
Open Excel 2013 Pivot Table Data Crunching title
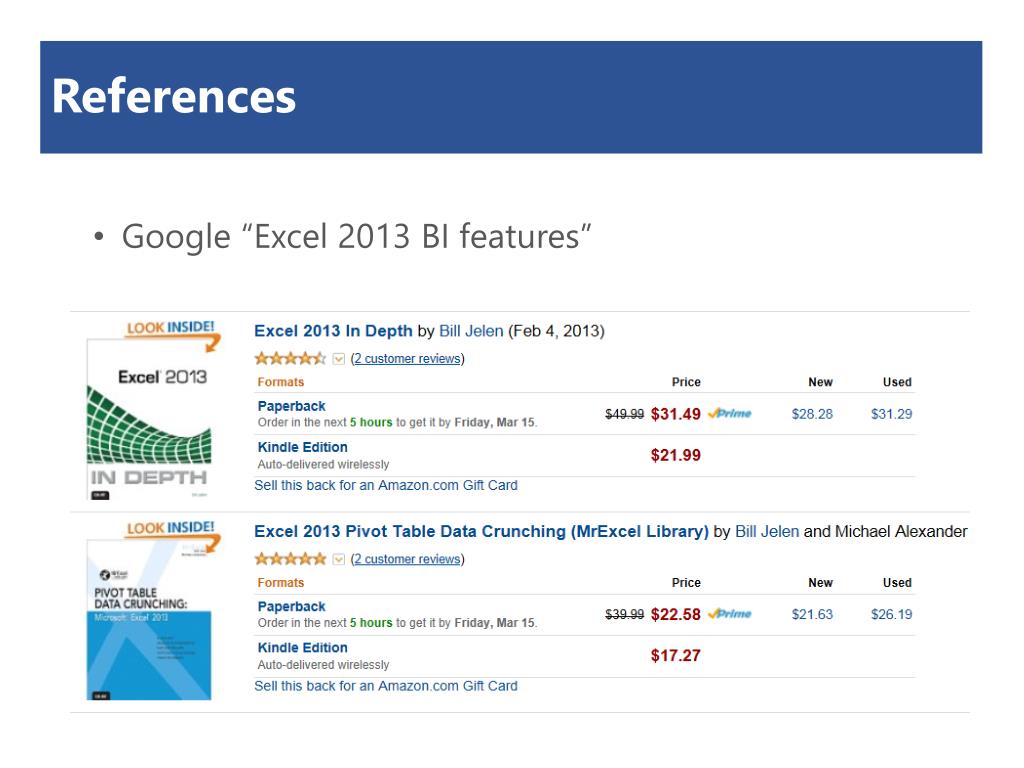[x=481, y=531]
